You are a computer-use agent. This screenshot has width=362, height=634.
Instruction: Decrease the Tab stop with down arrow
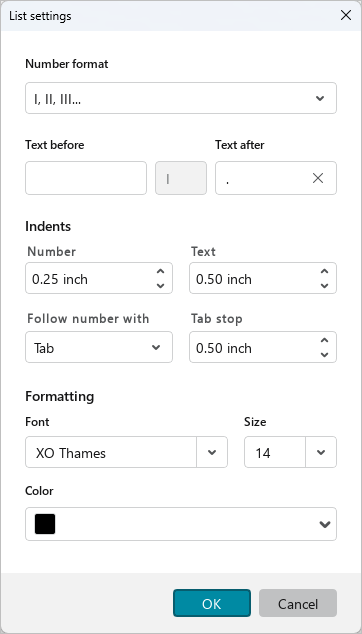(x=324, y=355)
